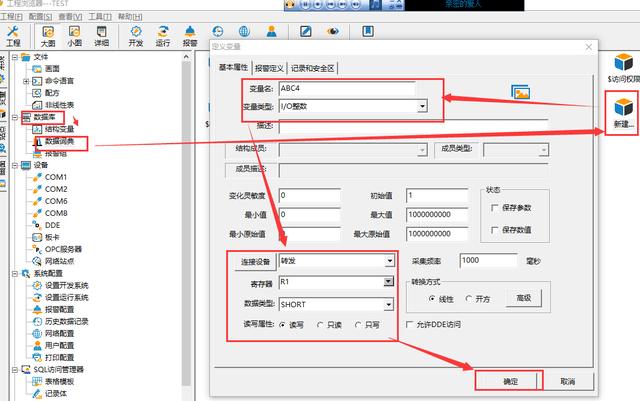Image resolution: width=640 pixels, height=401 pixels.
Task: Open 设置开发系统 in the tree
Action: click(67, 285)
